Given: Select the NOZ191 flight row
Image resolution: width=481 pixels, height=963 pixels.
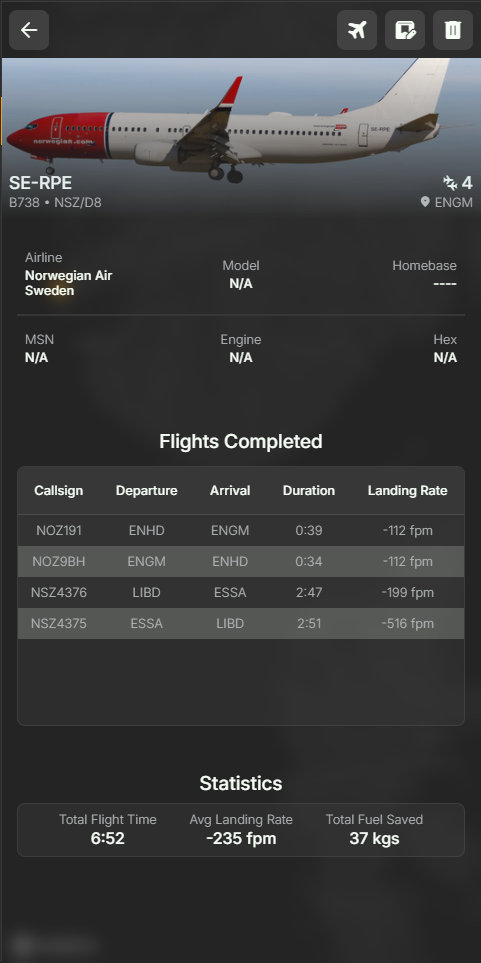Looking at the screenshot, I should 241,531.
